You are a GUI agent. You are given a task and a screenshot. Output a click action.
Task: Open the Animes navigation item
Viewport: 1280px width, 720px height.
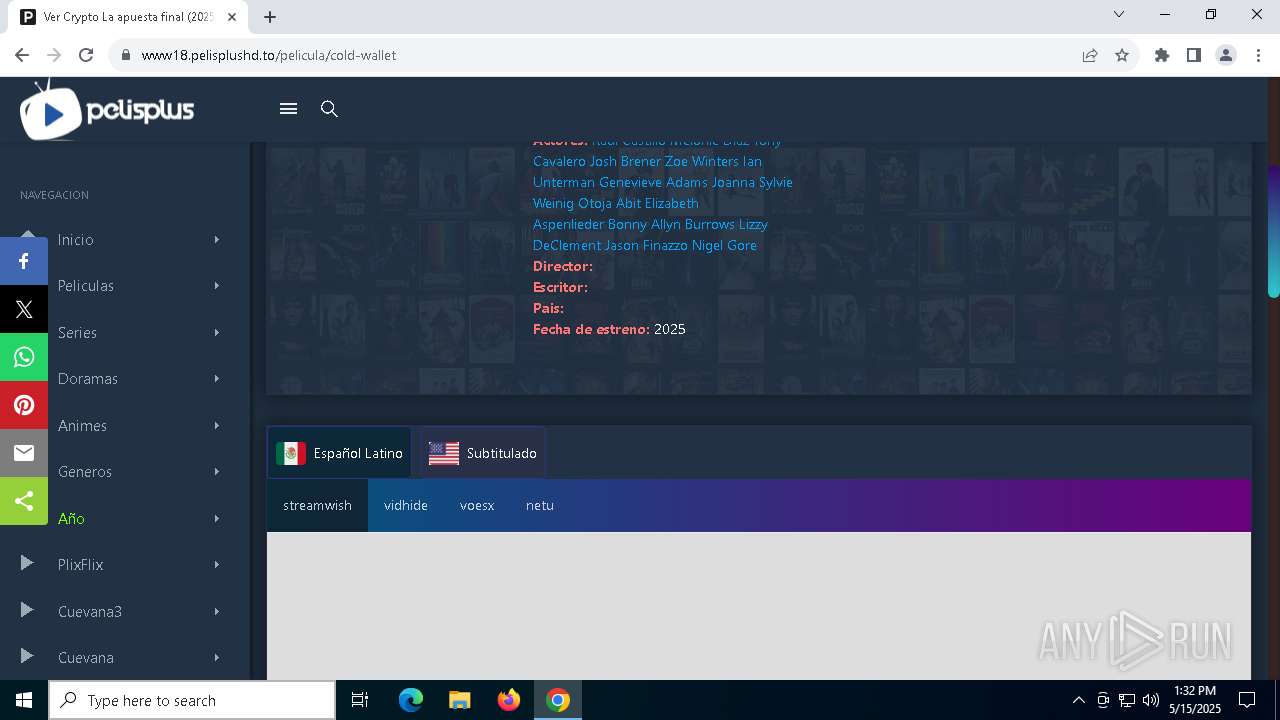click(x=82, y=426)
